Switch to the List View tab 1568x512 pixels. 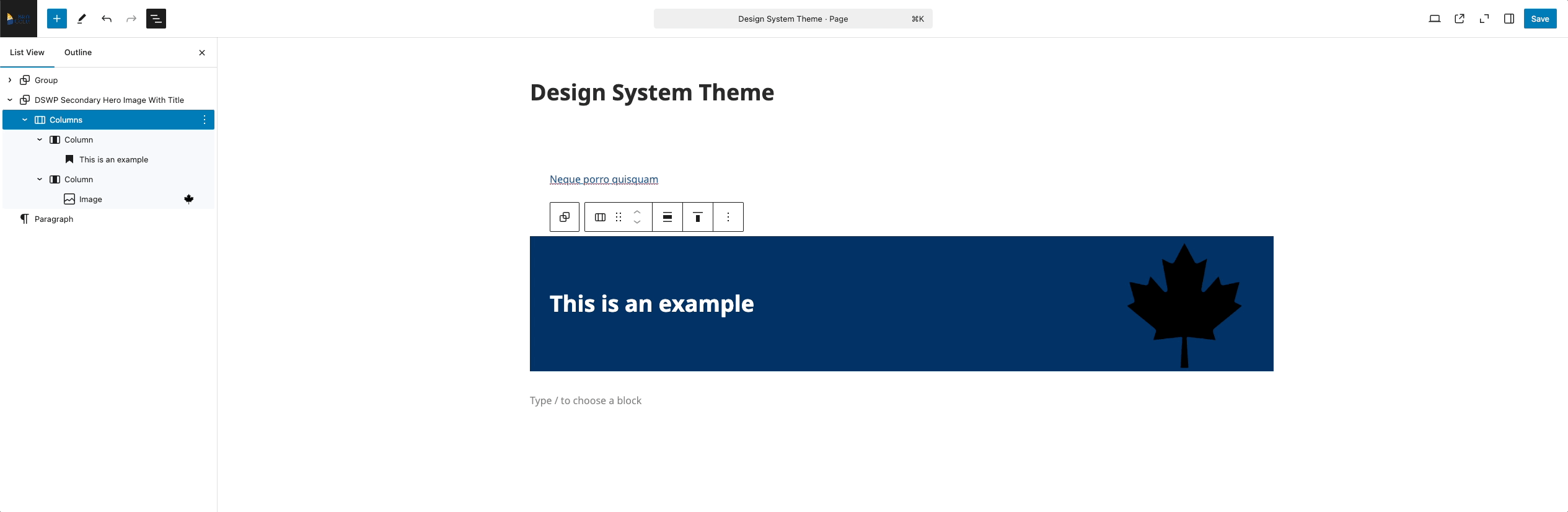coord(27,53)
